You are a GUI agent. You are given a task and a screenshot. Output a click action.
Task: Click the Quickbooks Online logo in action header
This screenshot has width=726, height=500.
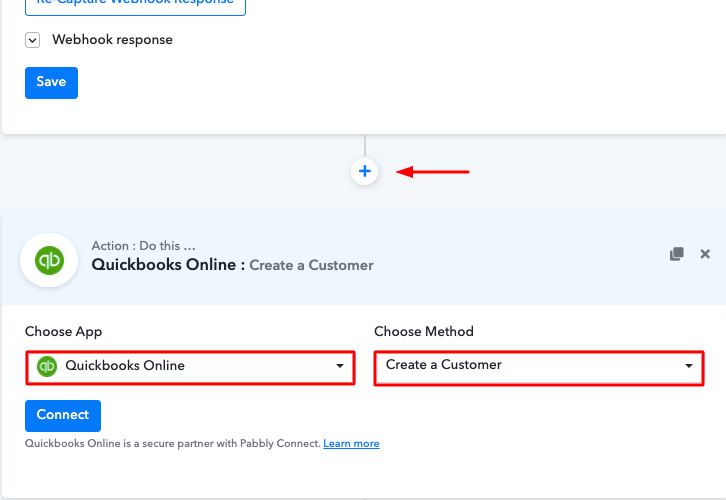click(49, 260)
